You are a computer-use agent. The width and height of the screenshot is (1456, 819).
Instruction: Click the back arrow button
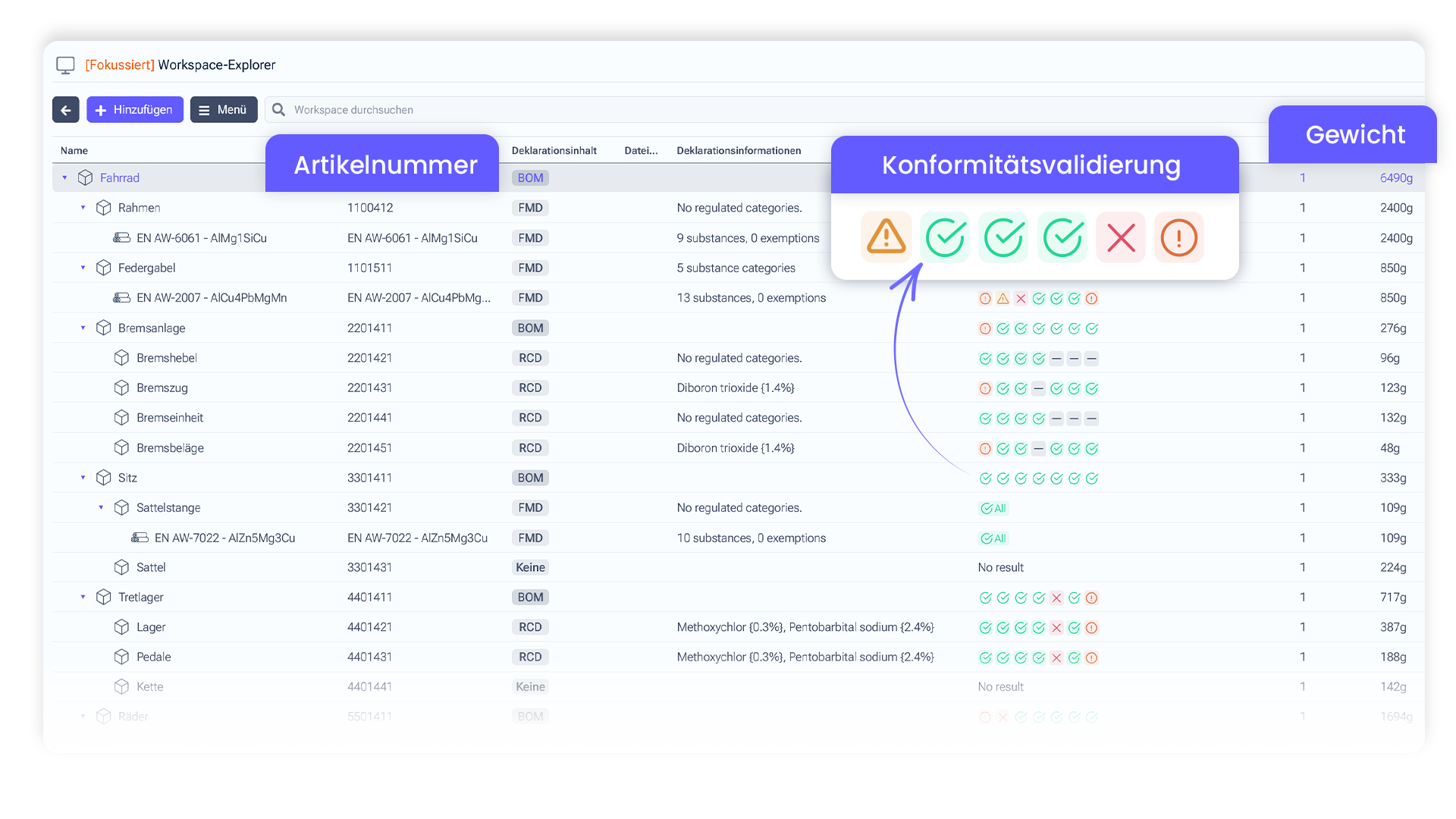(x=66, y=110)
